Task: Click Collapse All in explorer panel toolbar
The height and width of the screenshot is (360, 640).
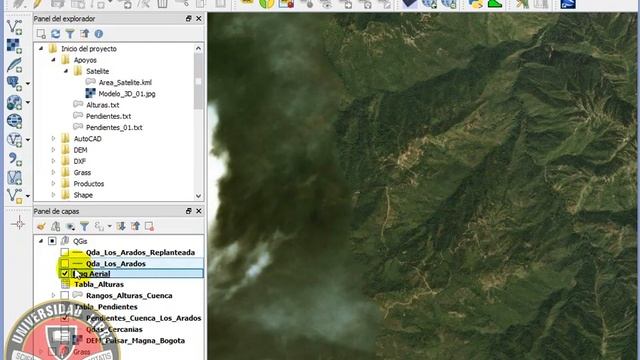Action: coord(84,34)
